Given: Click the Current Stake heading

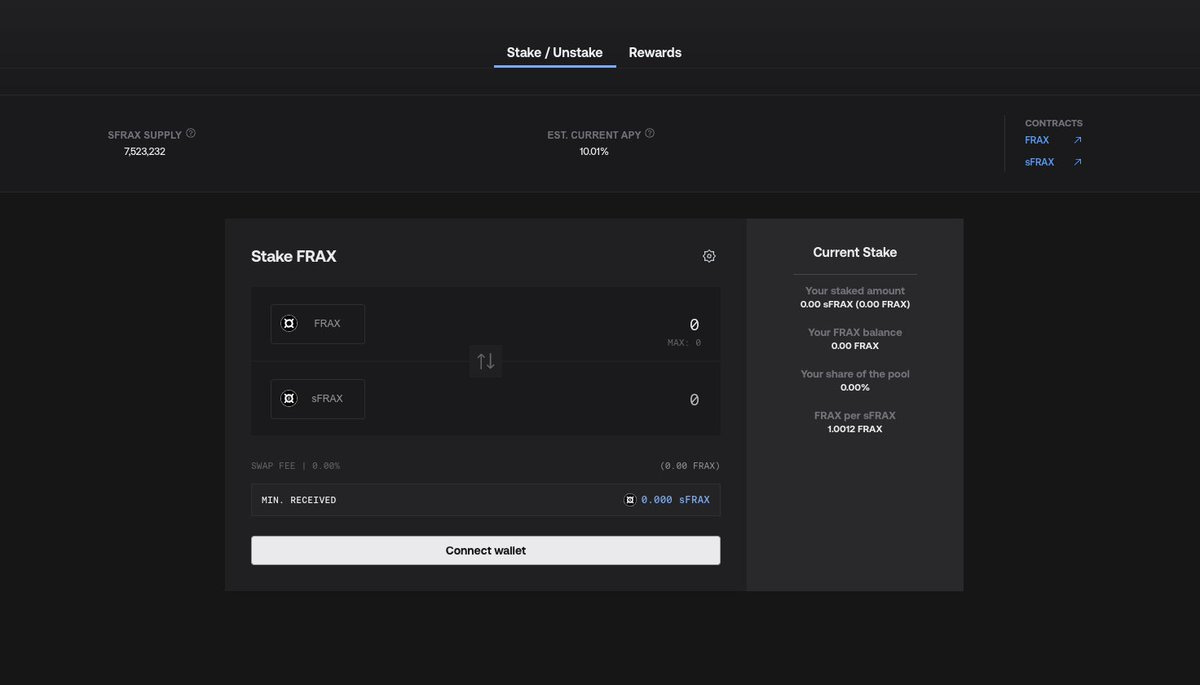Looking at the screenshot, I should click(855, 252).
